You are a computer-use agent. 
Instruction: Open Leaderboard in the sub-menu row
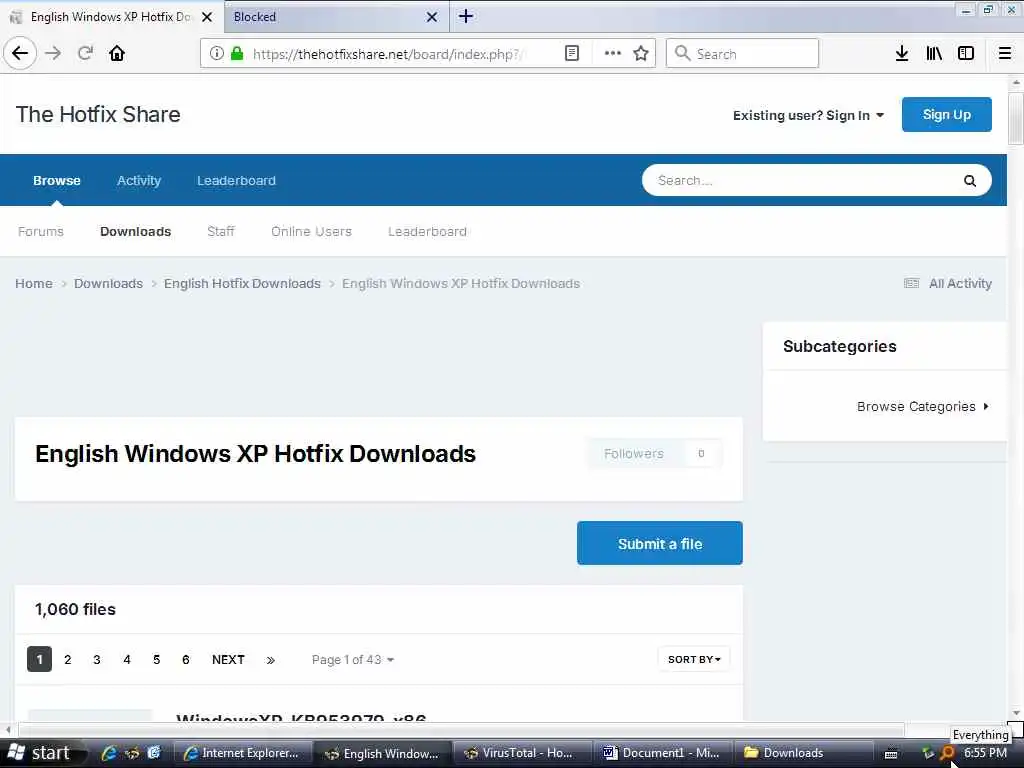coord(427,231)
